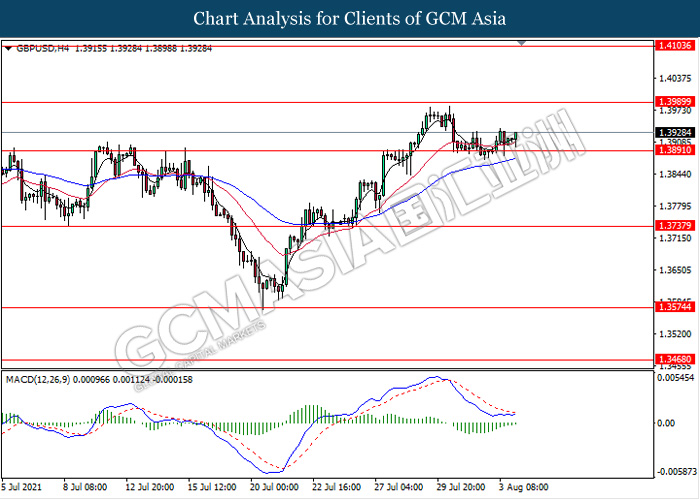Click the 27 Jul 04:00 time label
The height and width of the screenshot is (500, 700).
point(398,487)
